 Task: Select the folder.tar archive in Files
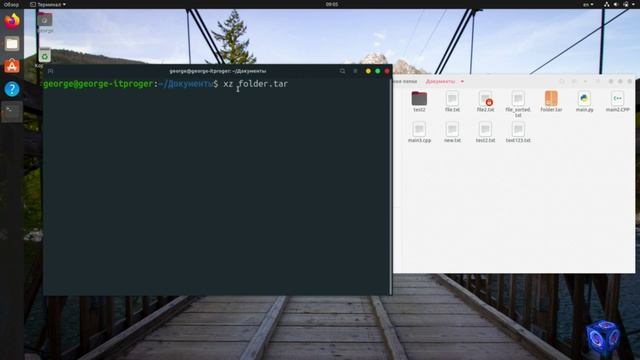click(551, 102)
